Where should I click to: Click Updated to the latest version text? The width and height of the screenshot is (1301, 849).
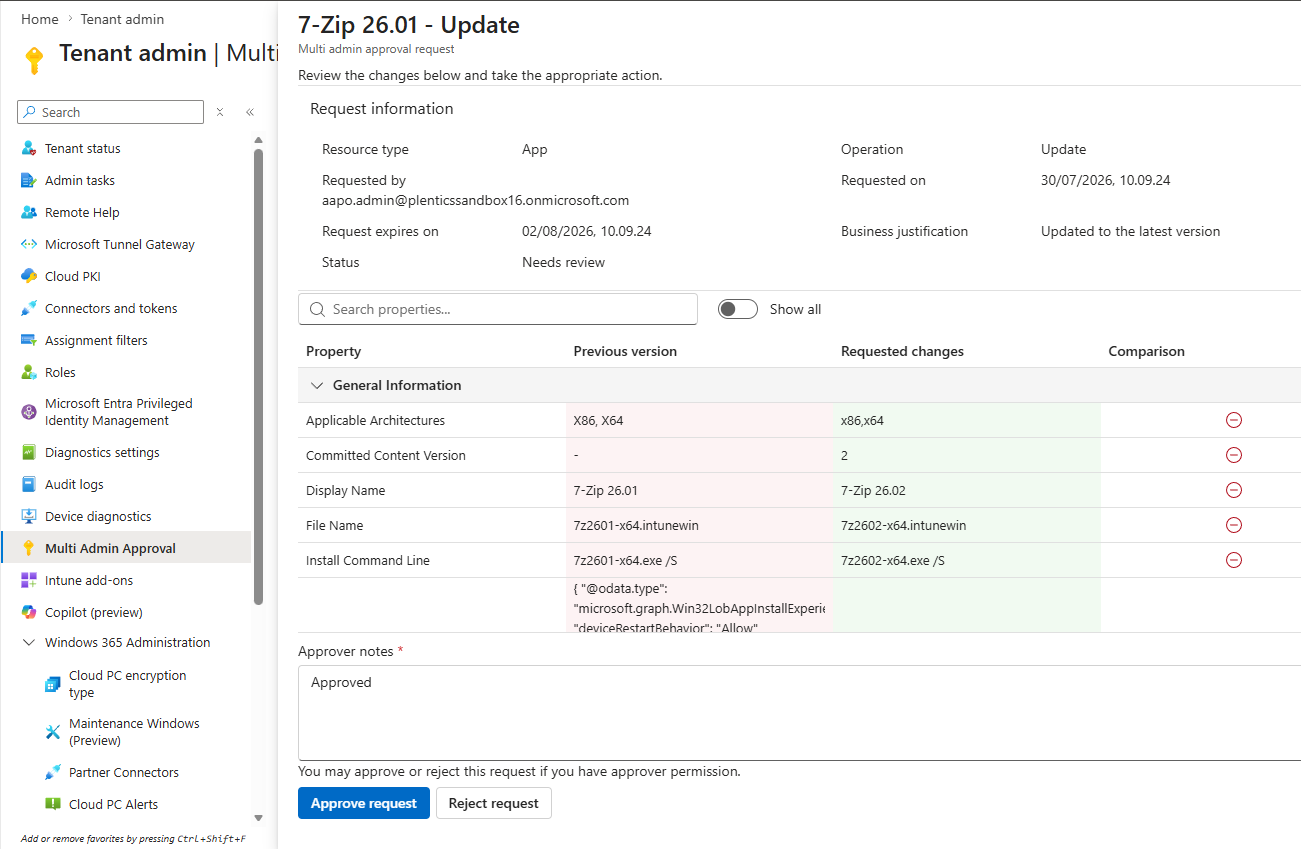pyautogui.click(x=1130, y=231)
